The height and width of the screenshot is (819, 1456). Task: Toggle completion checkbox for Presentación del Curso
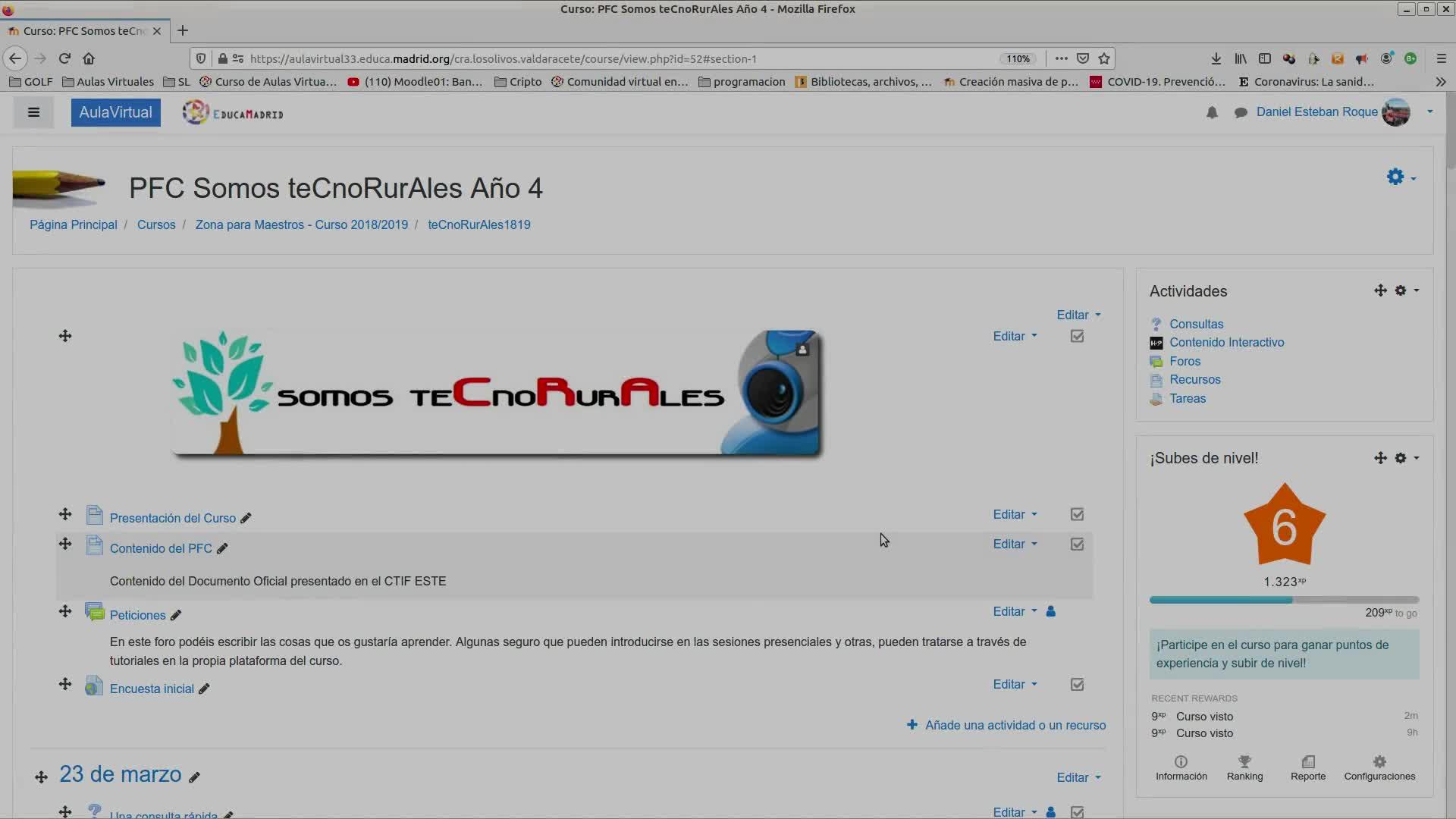[1077, 514]
